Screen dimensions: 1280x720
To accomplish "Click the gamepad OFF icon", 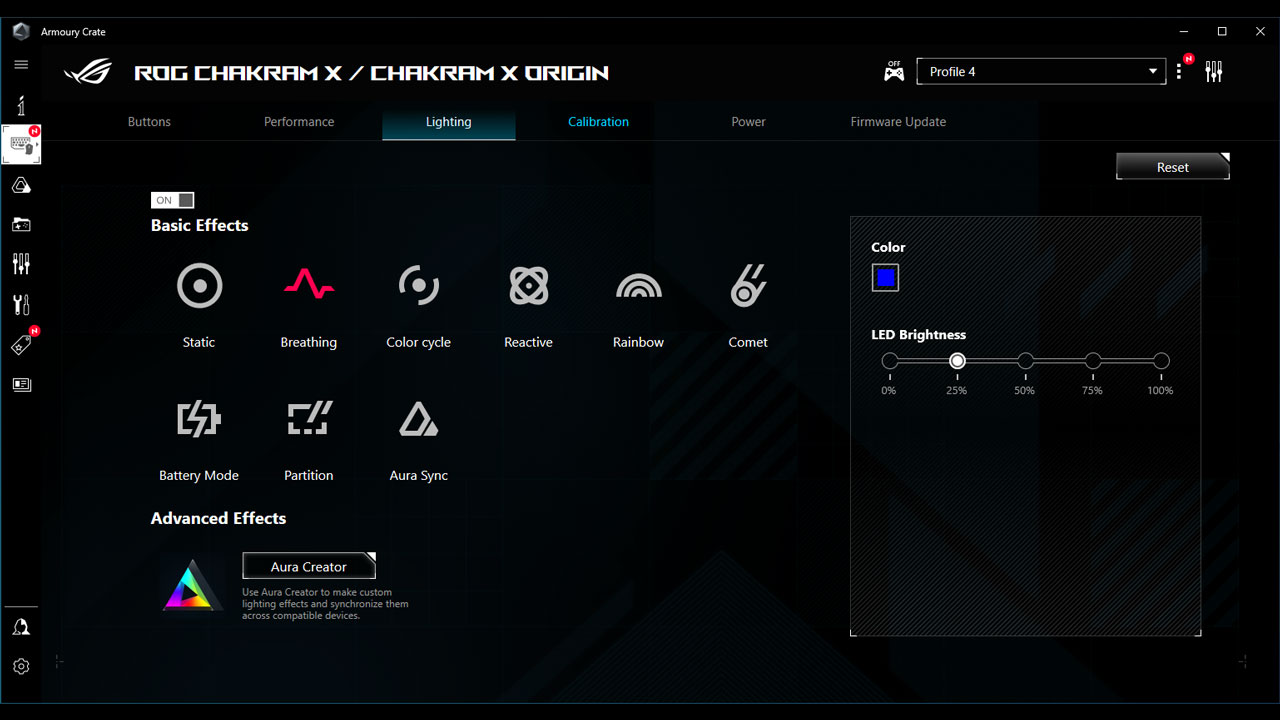I will tap(894, 71).
